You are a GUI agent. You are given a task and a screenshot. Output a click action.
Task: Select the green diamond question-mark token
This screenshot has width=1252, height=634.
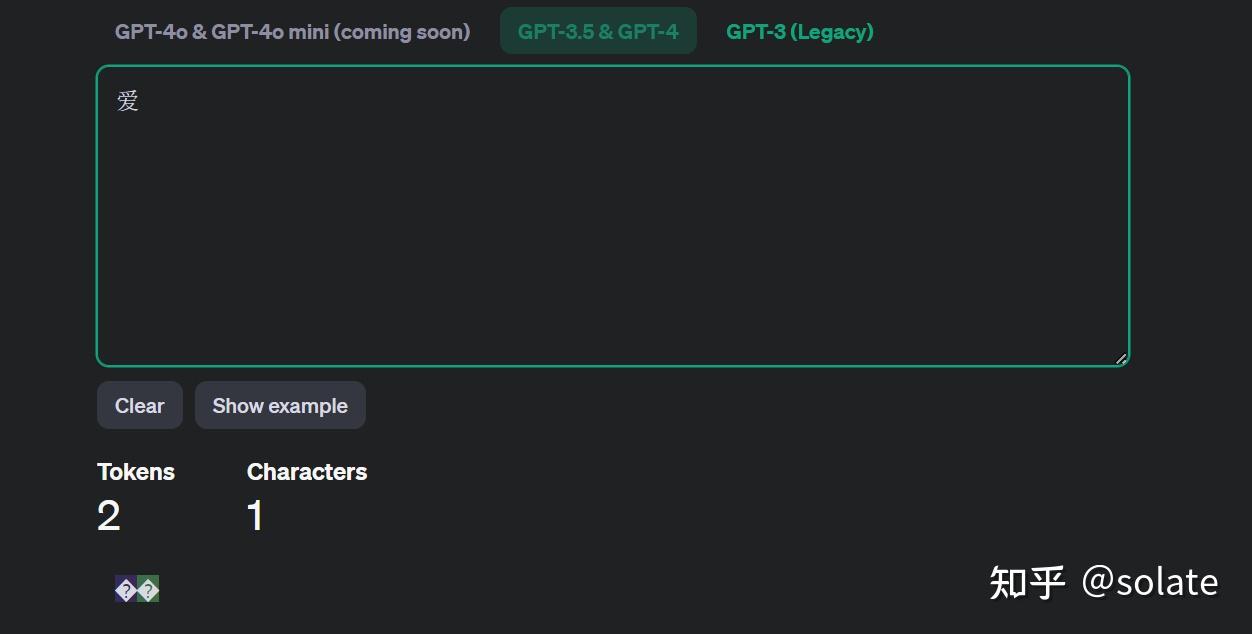148,589
